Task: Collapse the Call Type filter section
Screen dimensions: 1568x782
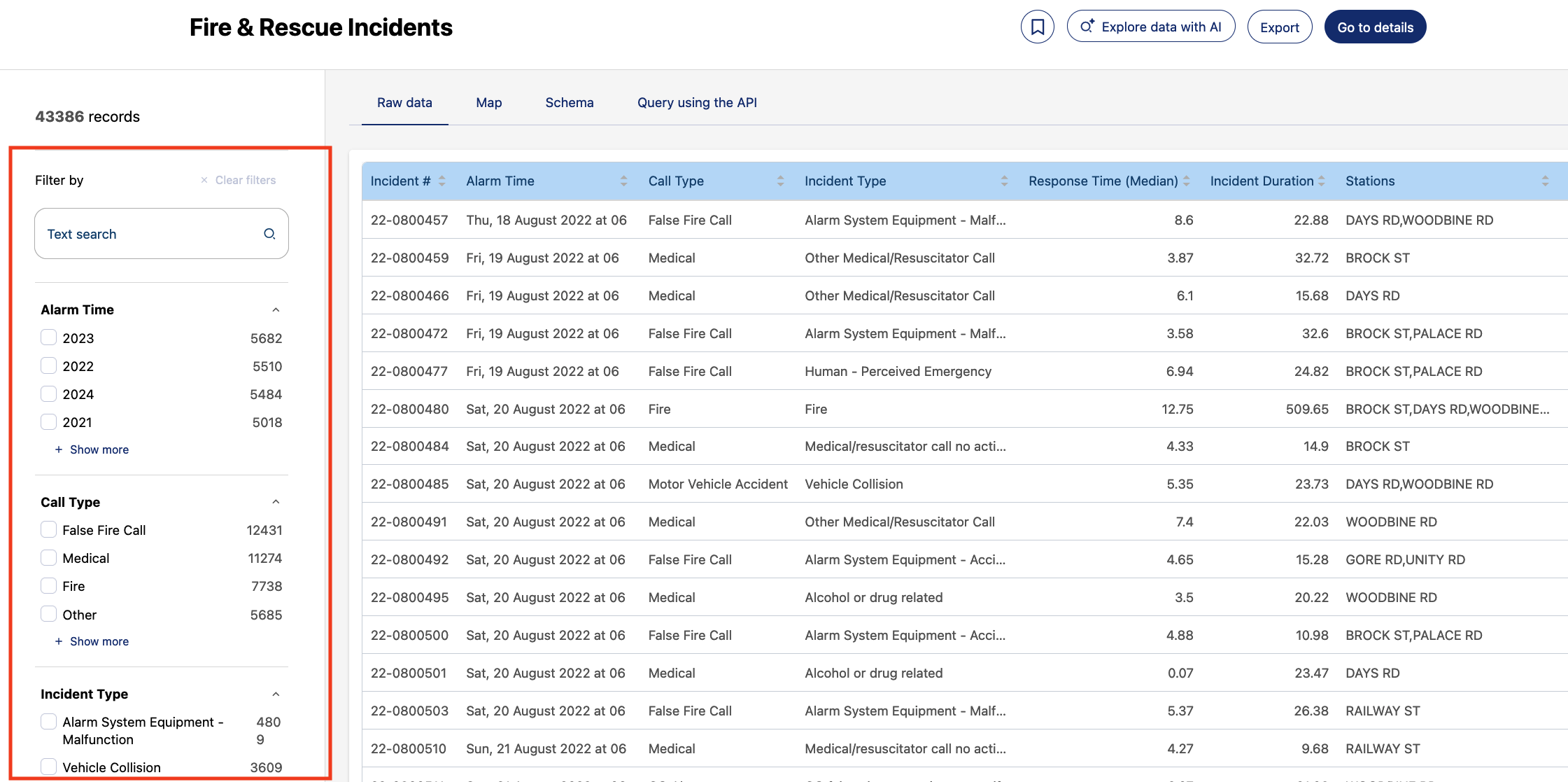Action: click(x=276, y=502)
